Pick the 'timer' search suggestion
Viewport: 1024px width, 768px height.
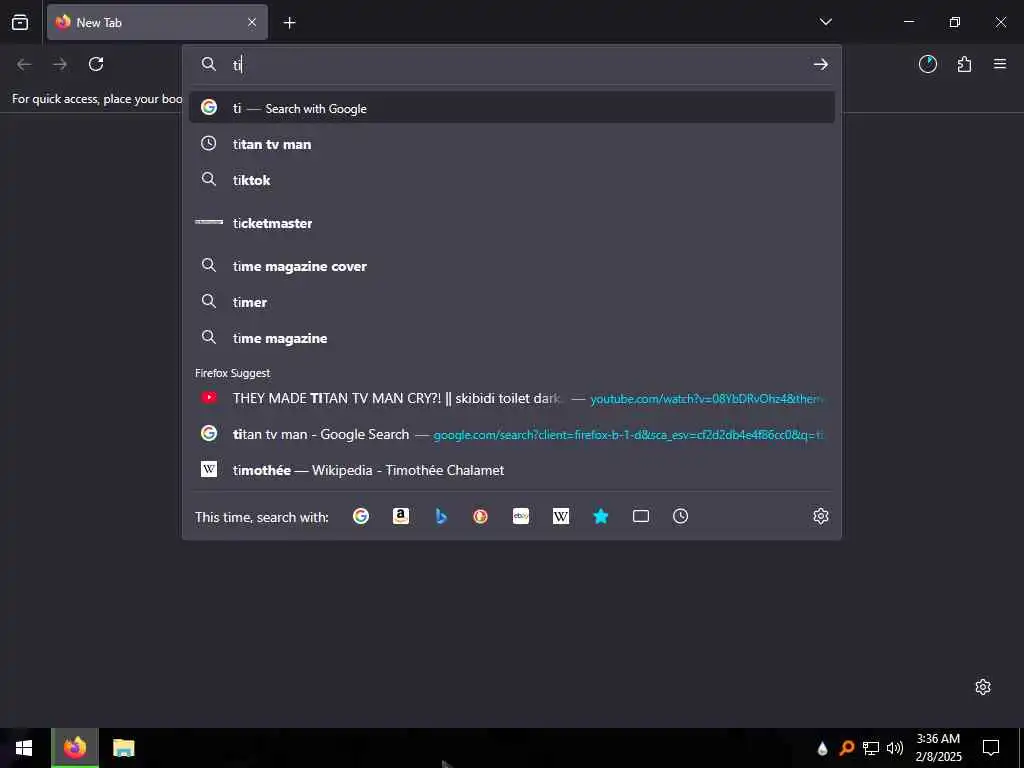[511, 302]
